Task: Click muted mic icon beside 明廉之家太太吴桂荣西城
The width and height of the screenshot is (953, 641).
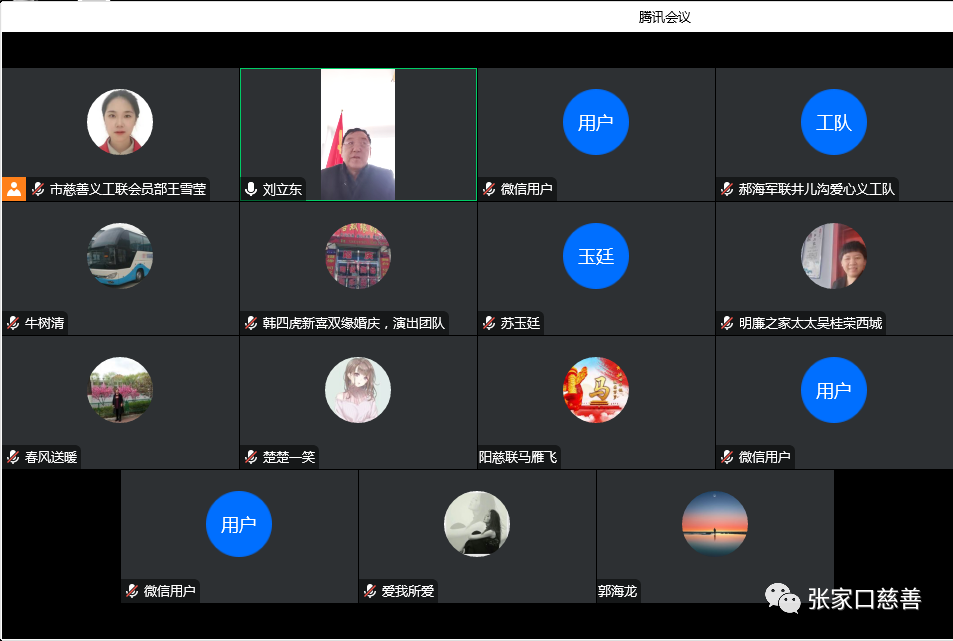Action: pyautogui.click(x=727, y=323)
